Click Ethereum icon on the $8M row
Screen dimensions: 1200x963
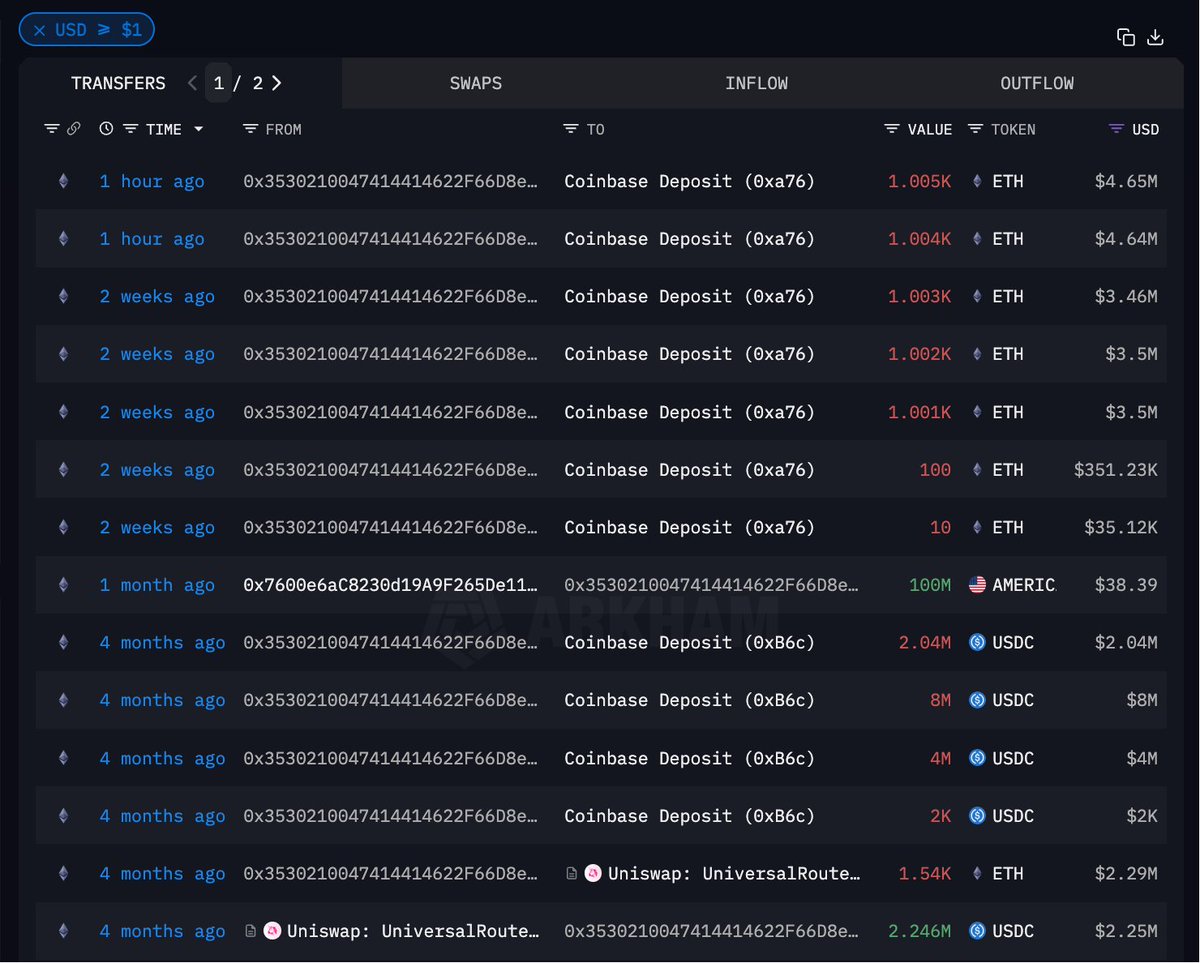pyautogui.click(x=64, y=700)
